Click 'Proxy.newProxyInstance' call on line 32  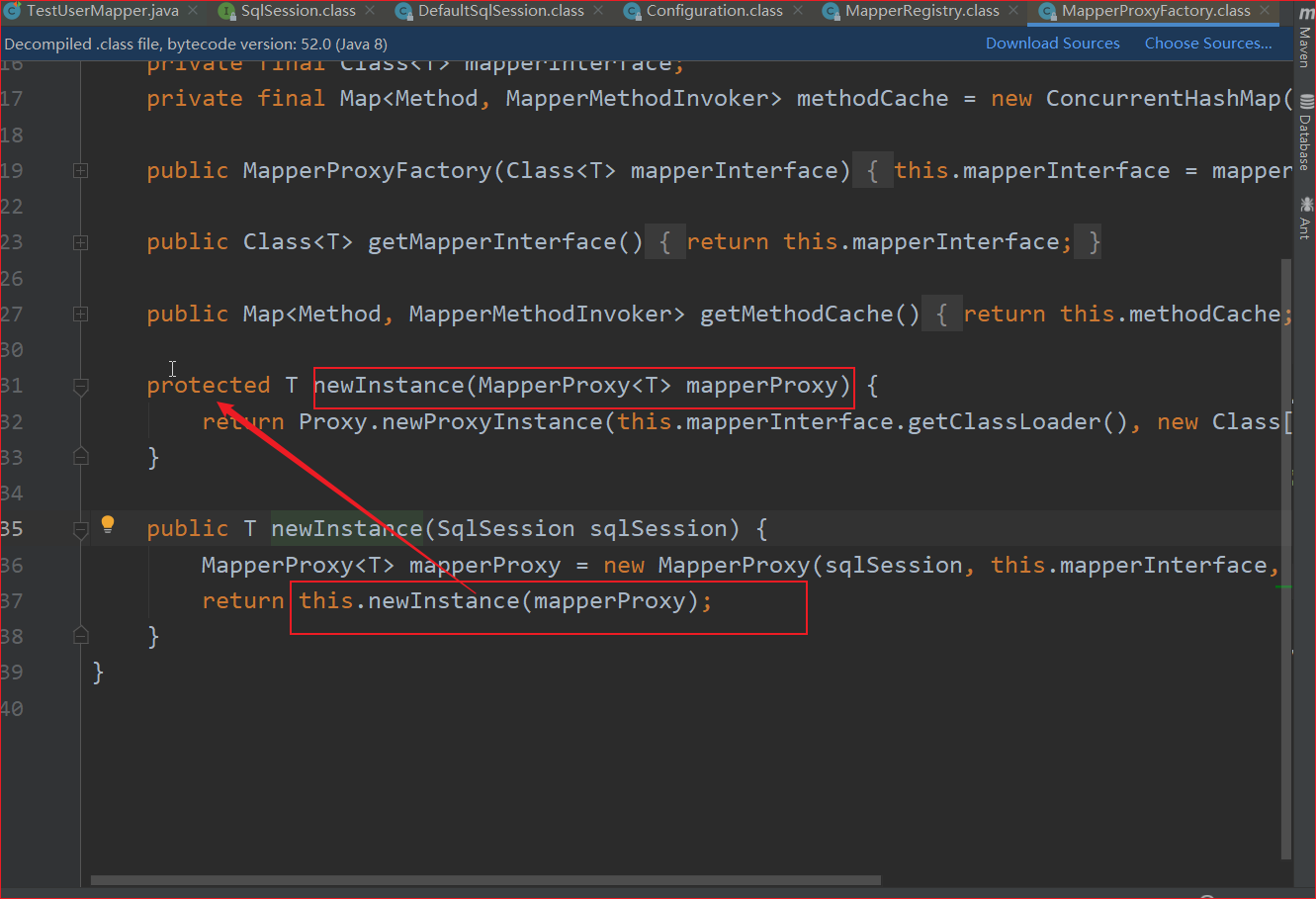coord(451,422)
